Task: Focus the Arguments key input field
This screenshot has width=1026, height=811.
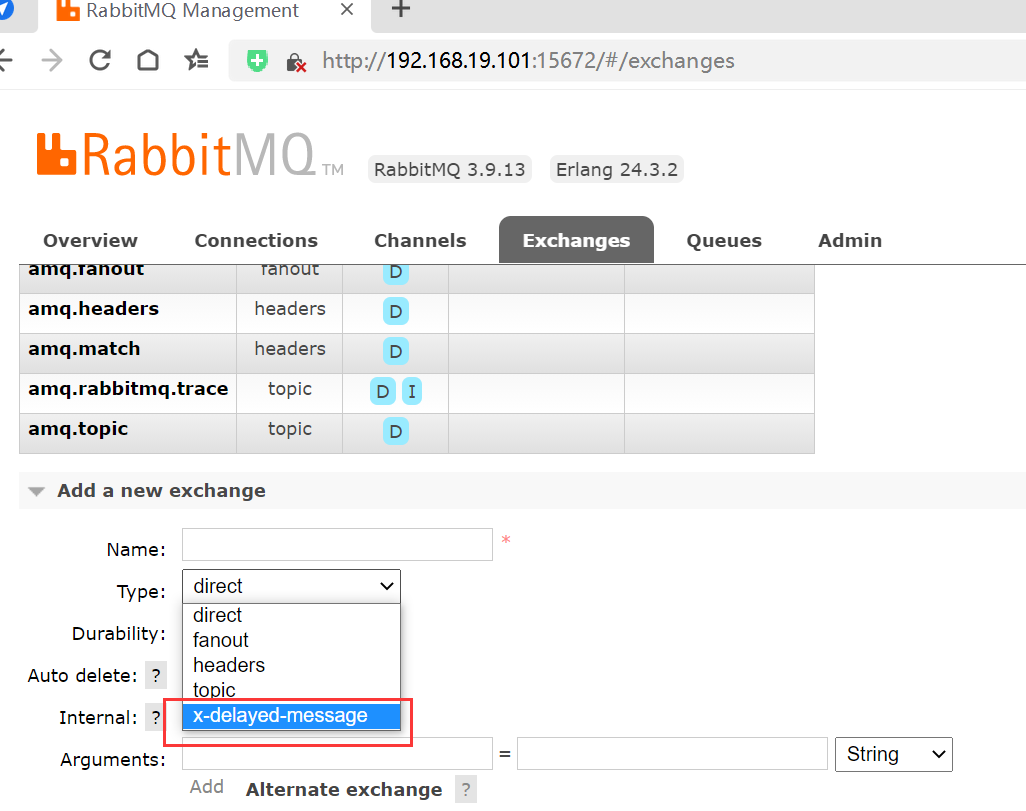Action: click(337, 754)
